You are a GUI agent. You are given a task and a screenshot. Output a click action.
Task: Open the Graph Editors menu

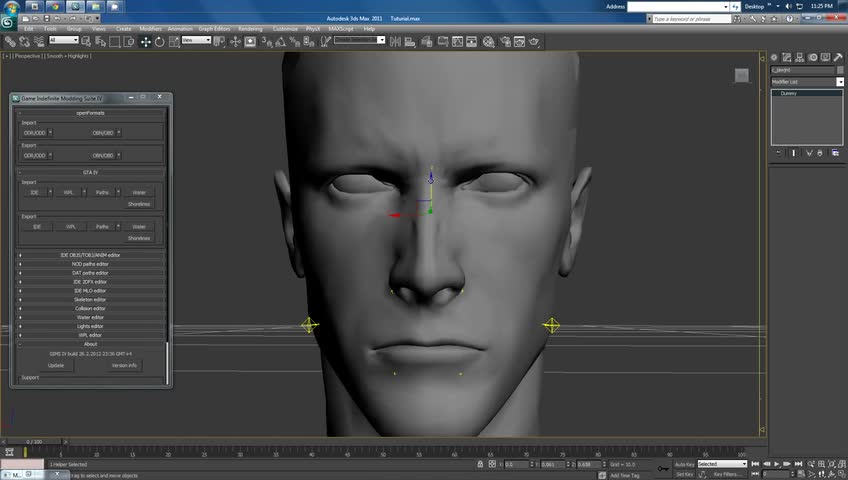pos(215,29)
